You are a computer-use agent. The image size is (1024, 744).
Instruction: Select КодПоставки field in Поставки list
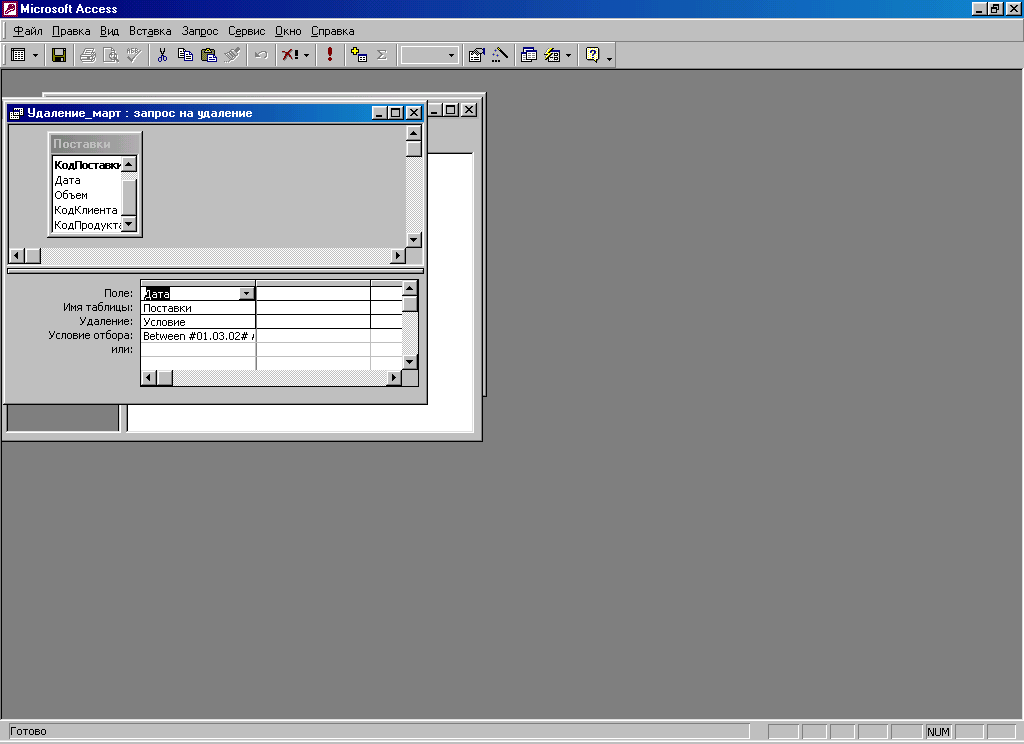click(x=87, y=165)
